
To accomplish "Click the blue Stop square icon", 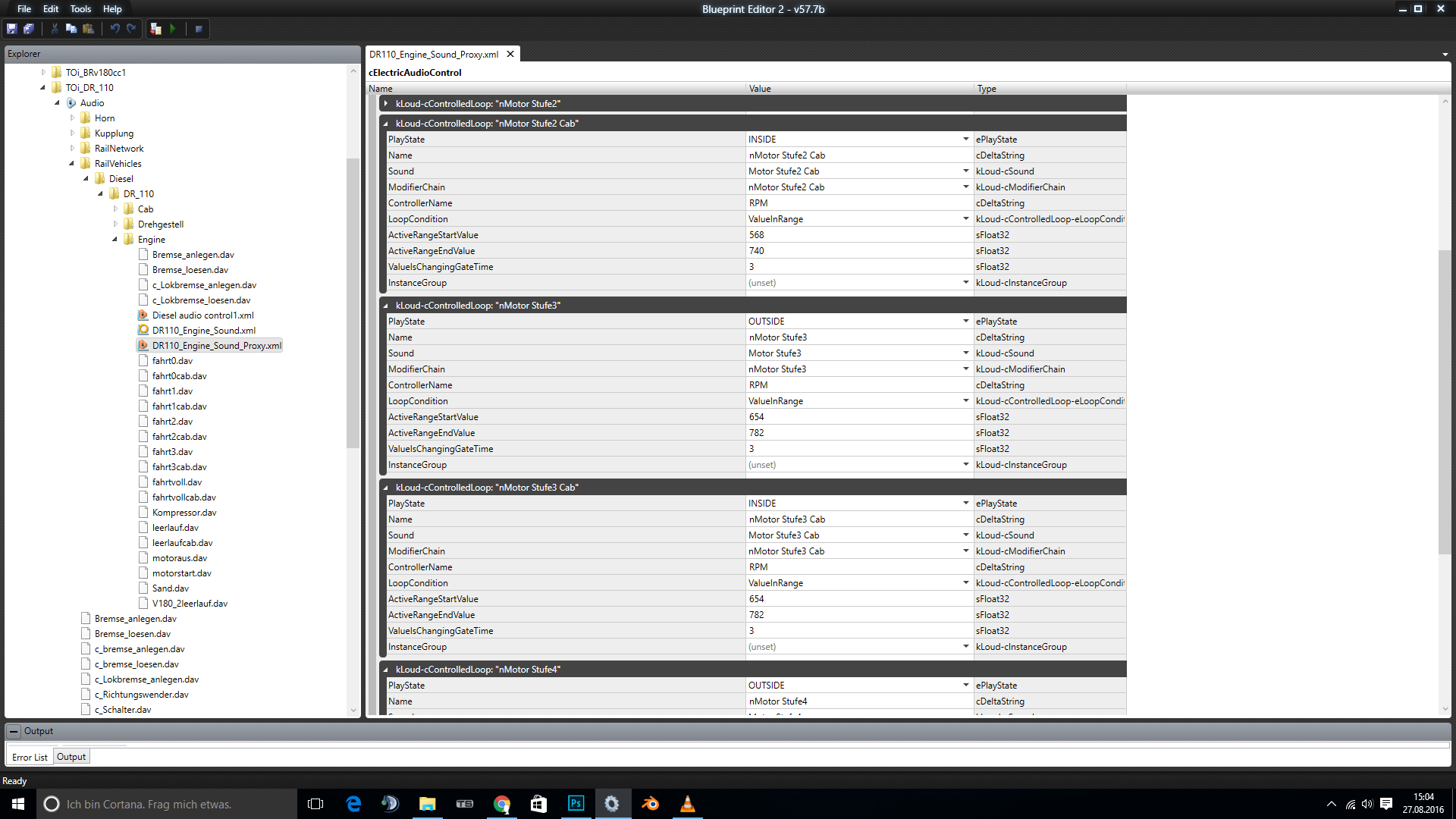I will click(x=199, y=29).
